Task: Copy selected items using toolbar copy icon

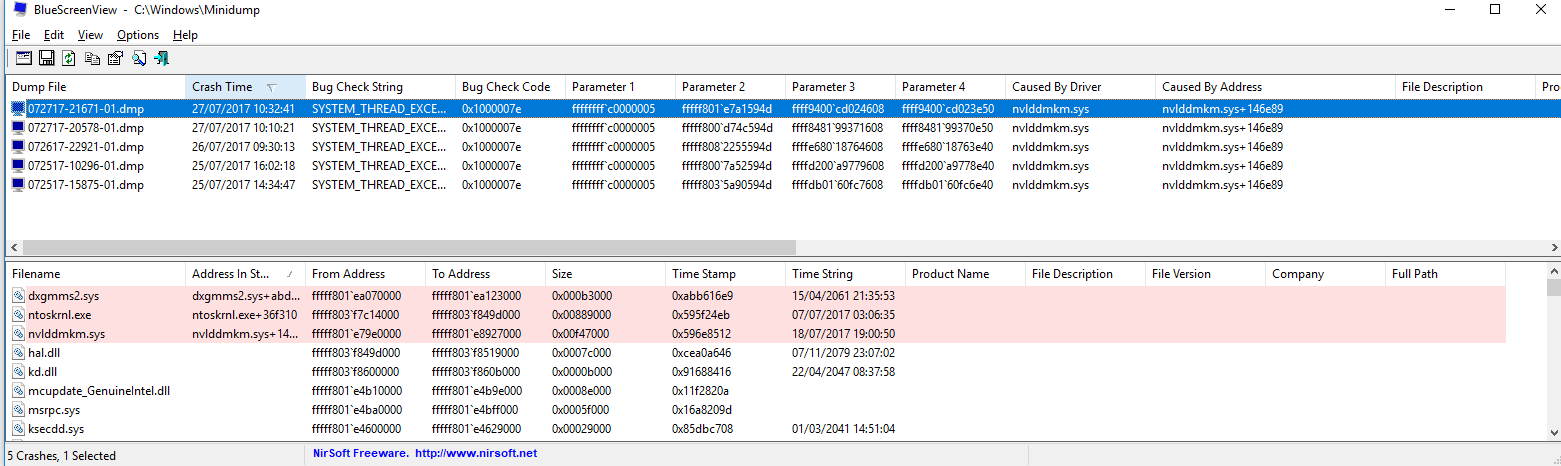Action: 92,59
